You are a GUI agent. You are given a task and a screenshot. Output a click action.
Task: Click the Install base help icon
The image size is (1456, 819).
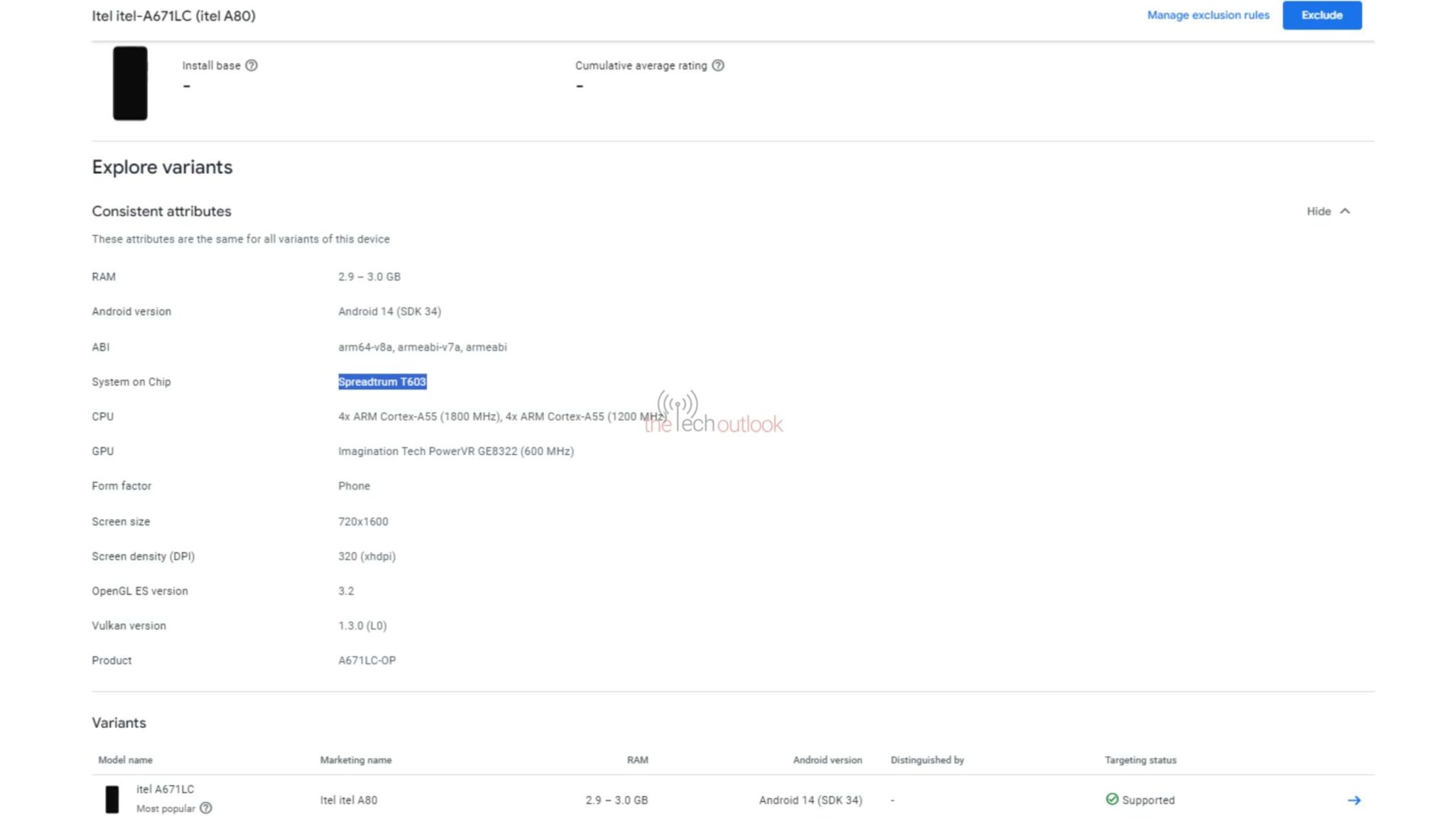click(x=251, y=65)
